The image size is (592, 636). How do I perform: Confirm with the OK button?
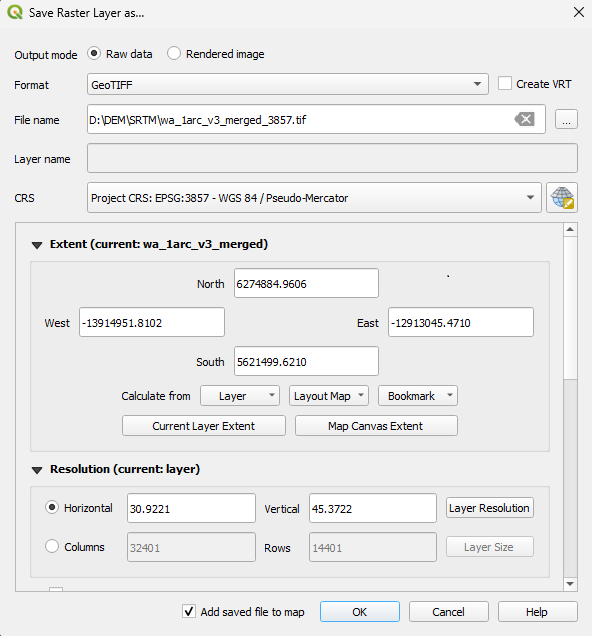tap(360, 611)
